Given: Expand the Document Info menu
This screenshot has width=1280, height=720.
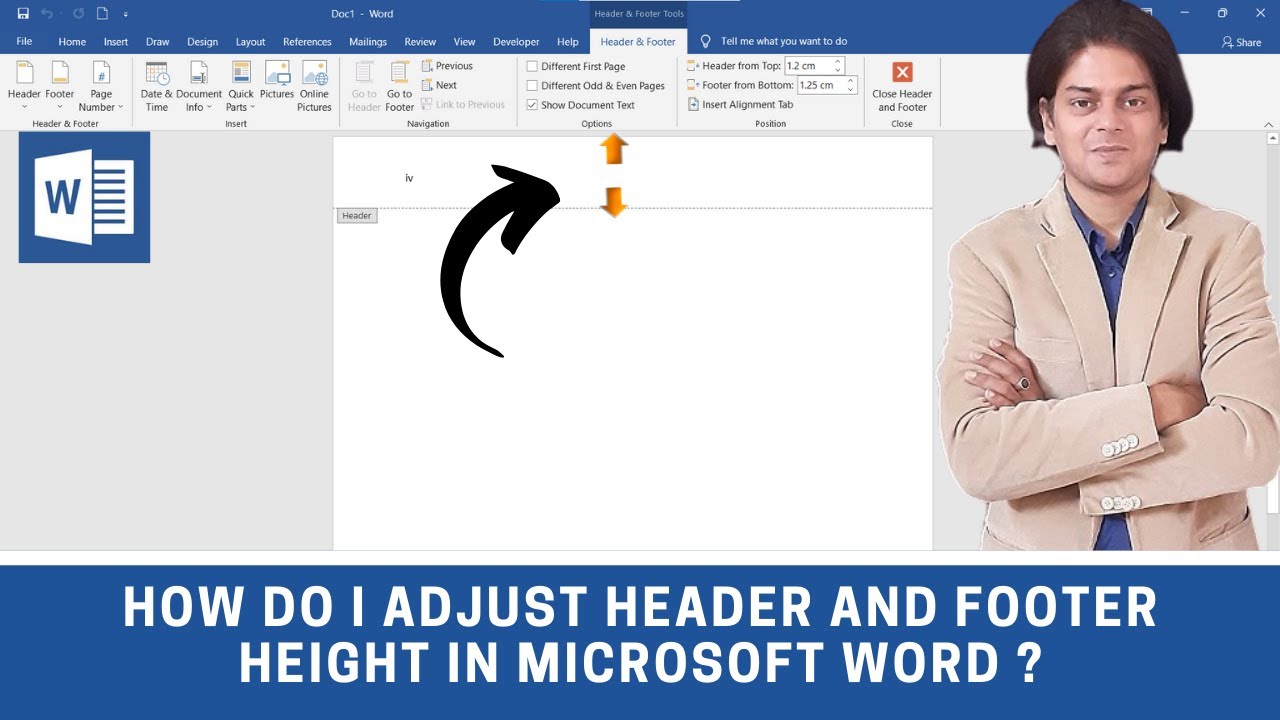Looking at the screenshot, I should [199, 86].
